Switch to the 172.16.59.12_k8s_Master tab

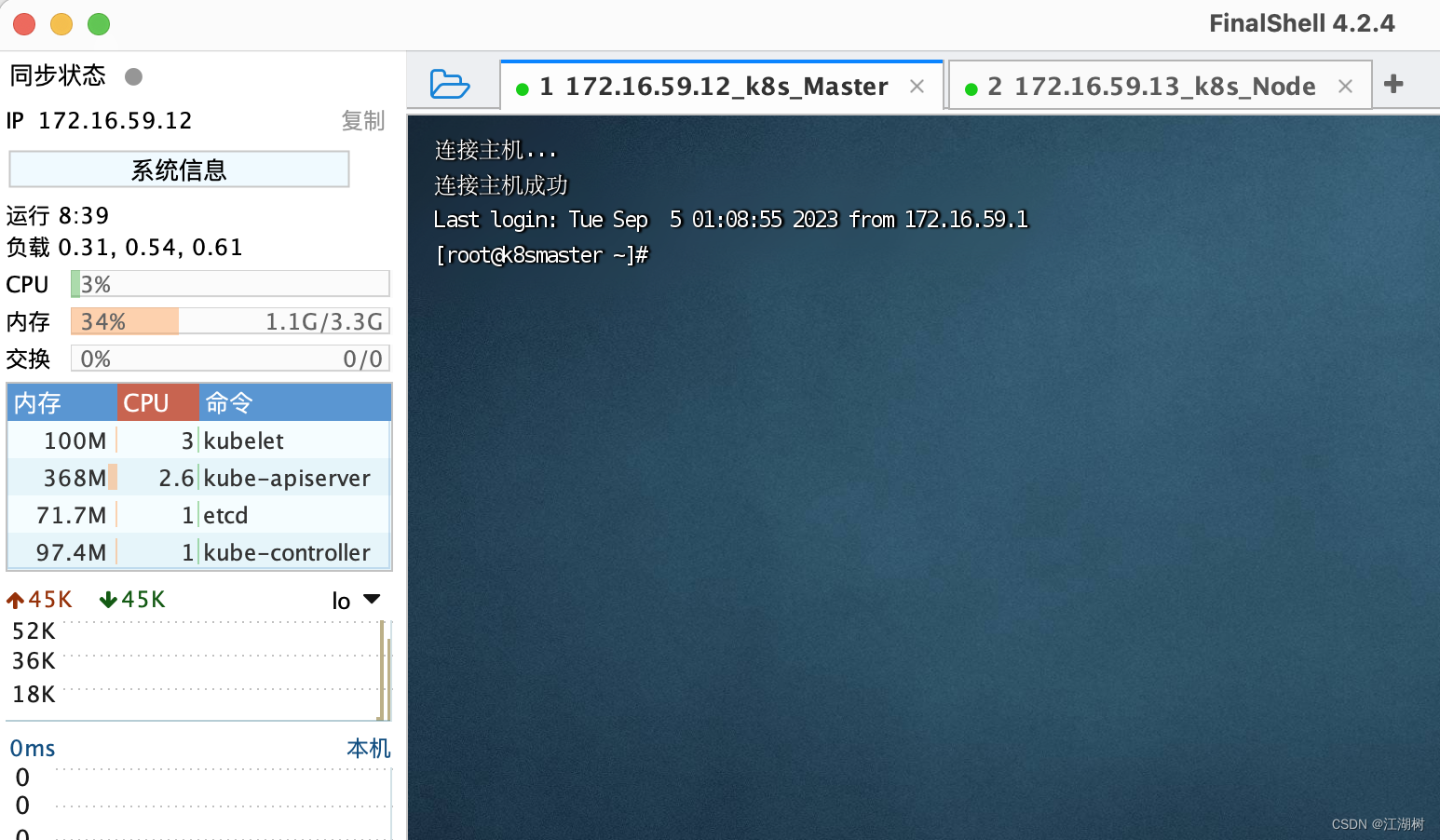722,86
